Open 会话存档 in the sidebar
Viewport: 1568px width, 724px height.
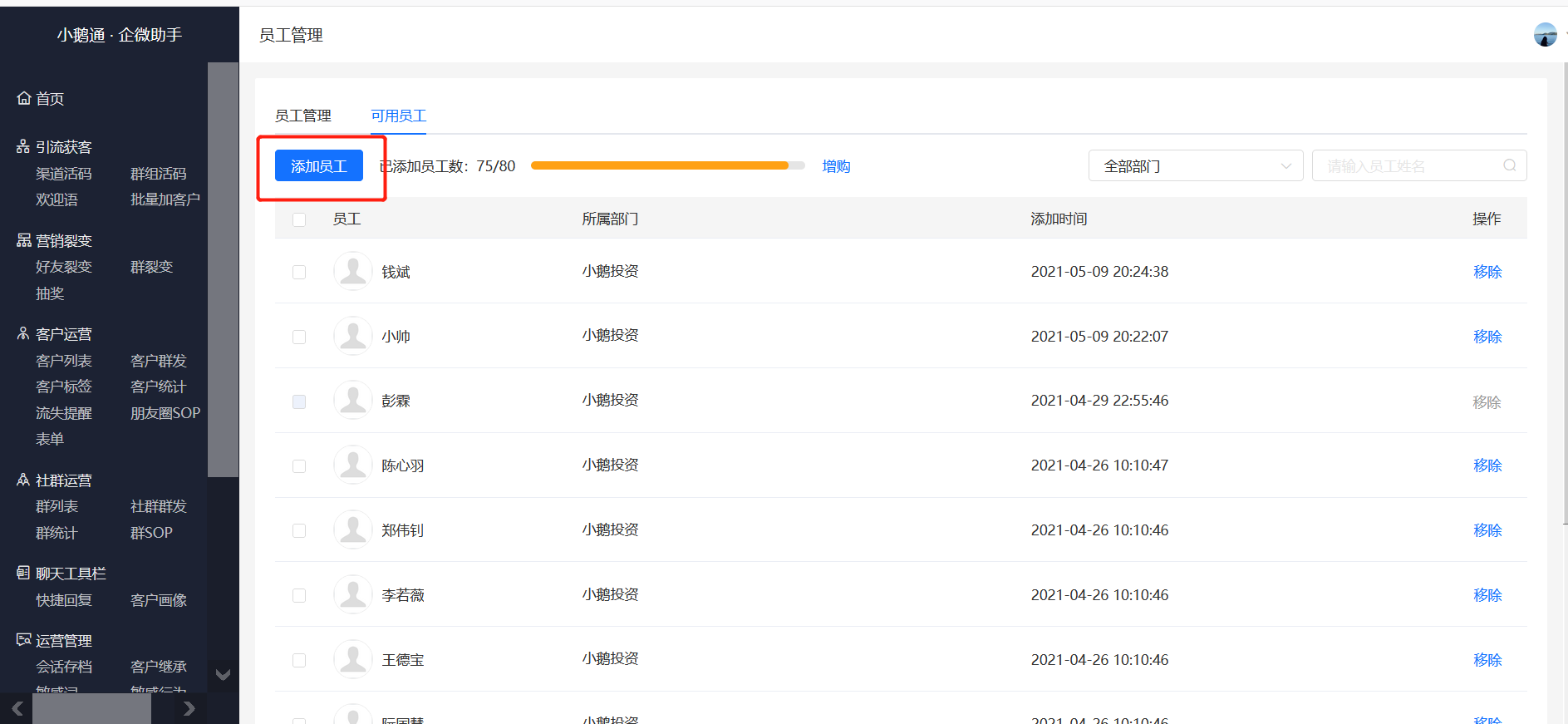pyautogui.click(x=64, y=666)
